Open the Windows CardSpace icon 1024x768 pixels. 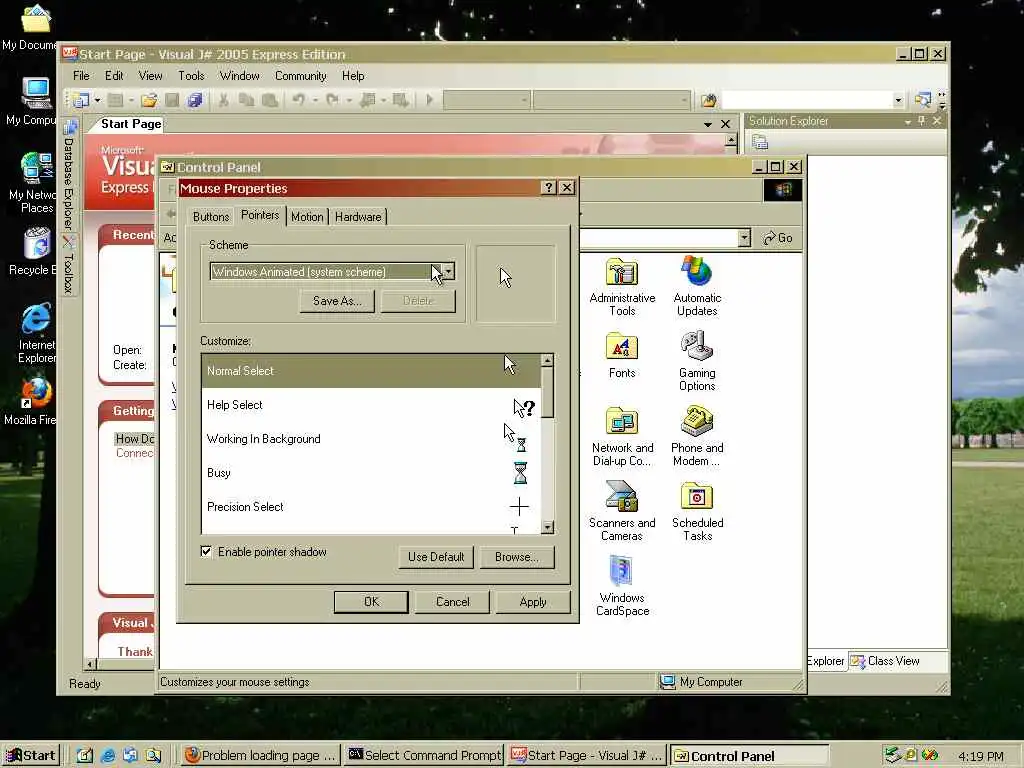pos(622,586)
